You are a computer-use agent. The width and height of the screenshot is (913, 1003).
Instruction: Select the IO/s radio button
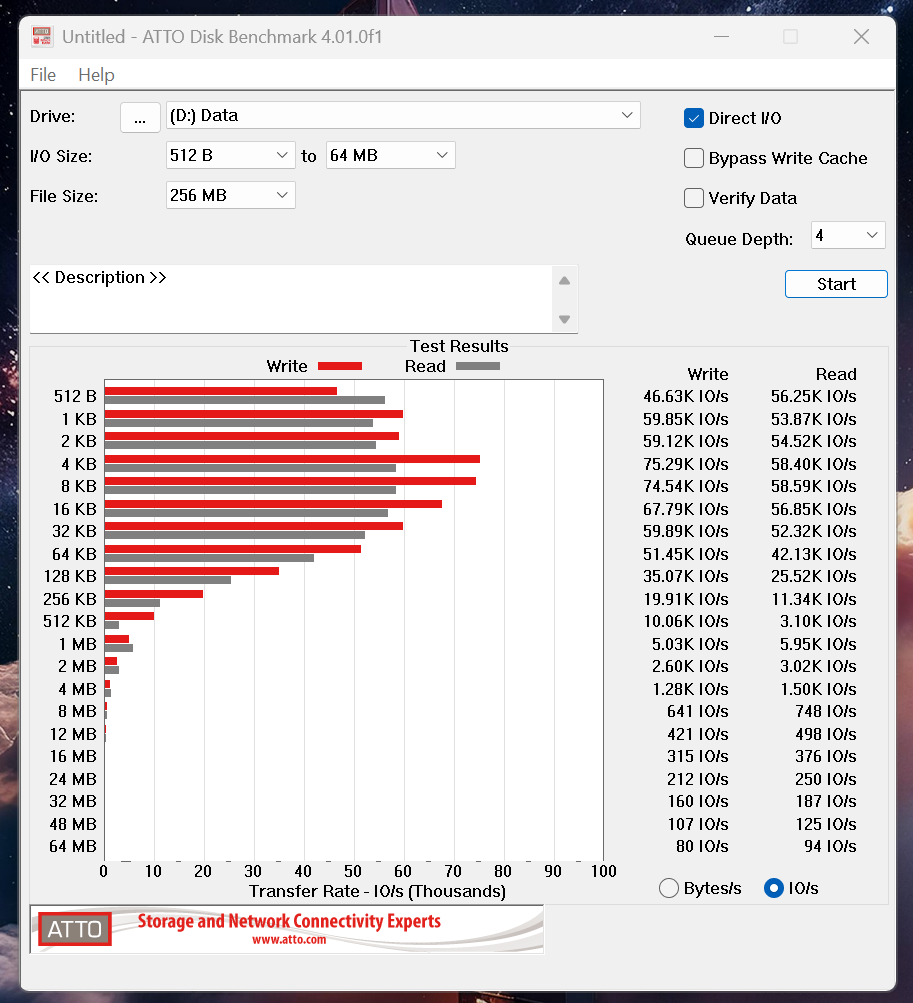pyautogui.click(x=773, y=888)
